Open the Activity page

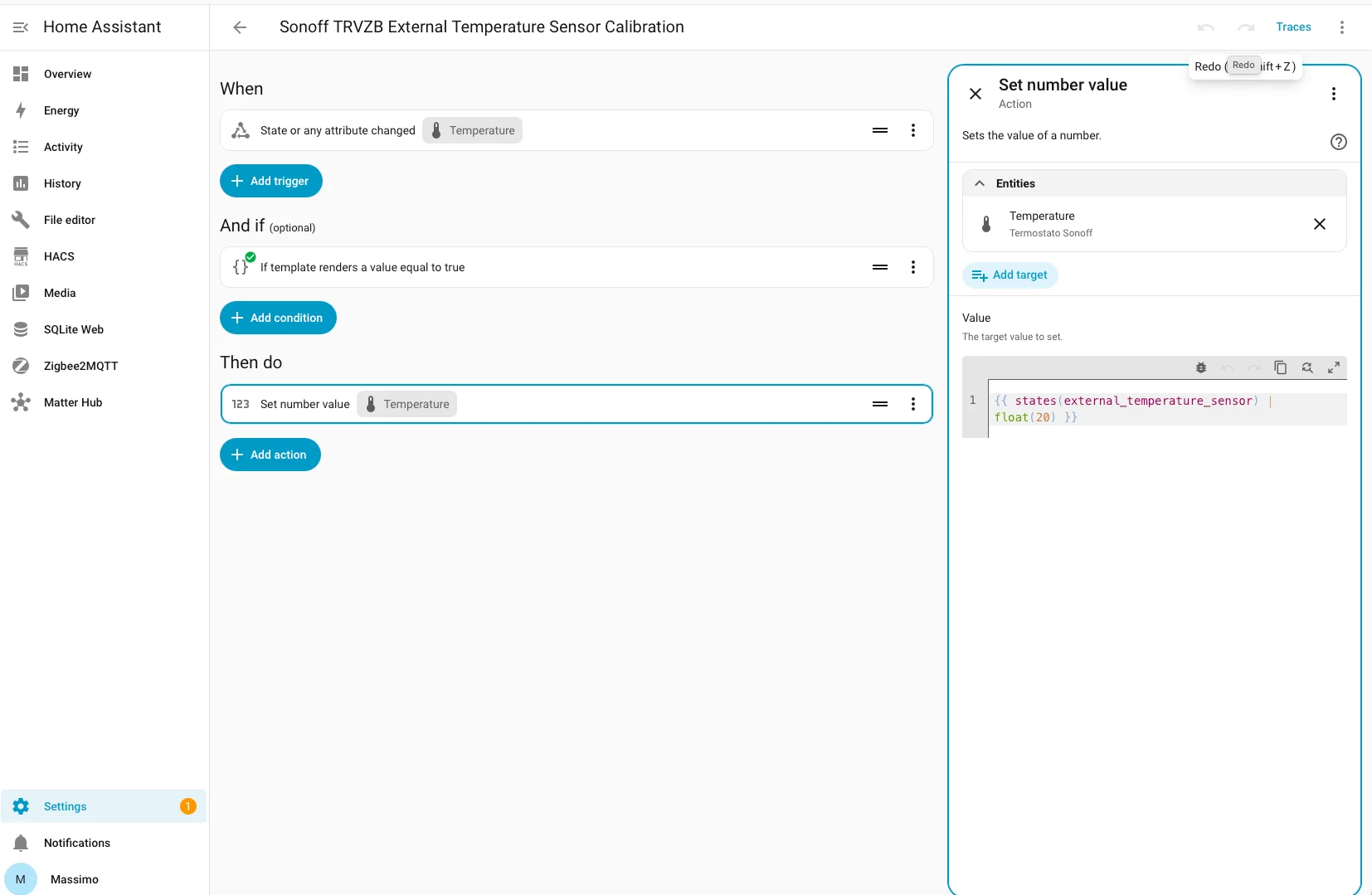[x=104, y=147]
